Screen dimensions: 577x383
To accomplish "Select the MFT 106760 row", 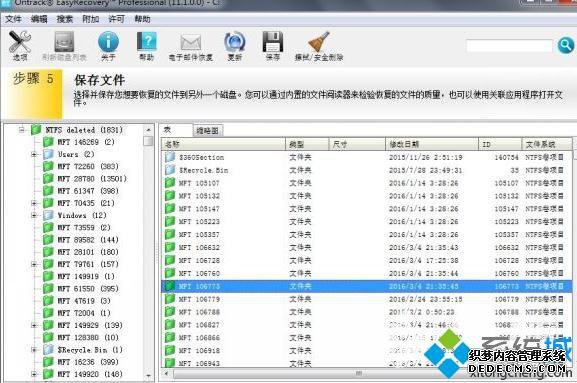I will click(367, 273).
